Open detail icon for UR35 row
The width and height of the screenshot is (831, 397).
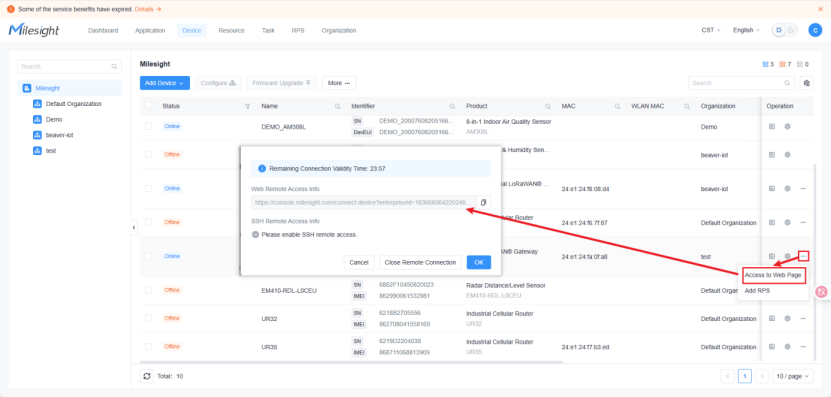click(772, 347)
